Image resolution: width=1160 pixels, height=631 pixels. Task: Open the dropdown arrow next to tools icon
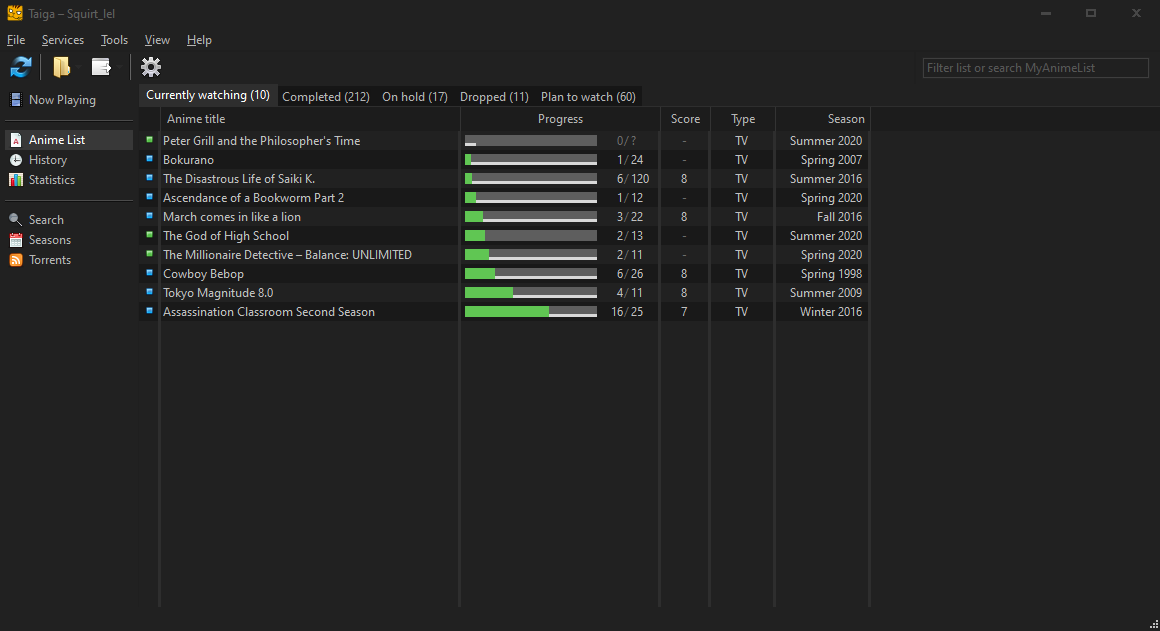point(118,67)
